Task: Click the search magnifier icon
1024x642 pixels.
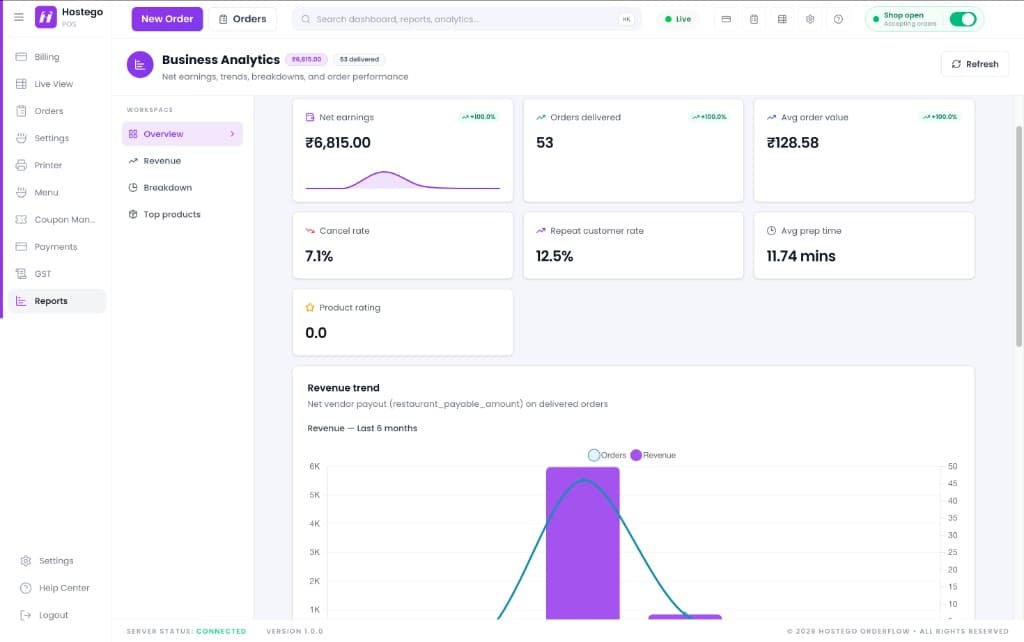Action: click(305, 19)
